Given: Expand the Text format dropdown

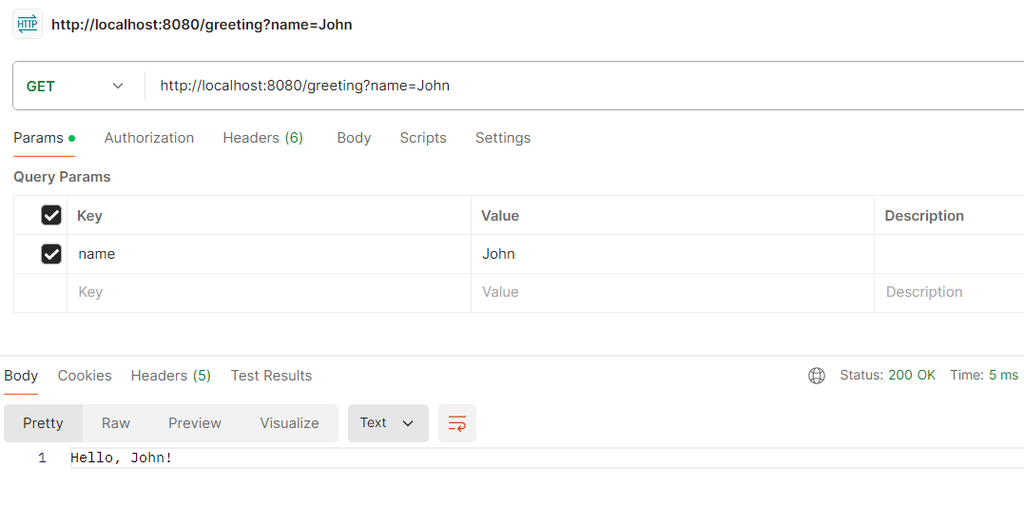Looking at the screenshot, I should pos(387,423).
